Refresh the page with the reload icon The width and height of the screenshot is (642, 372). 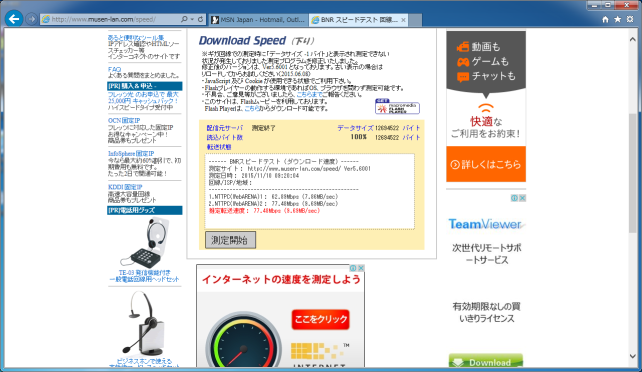[x=200, y=19]
